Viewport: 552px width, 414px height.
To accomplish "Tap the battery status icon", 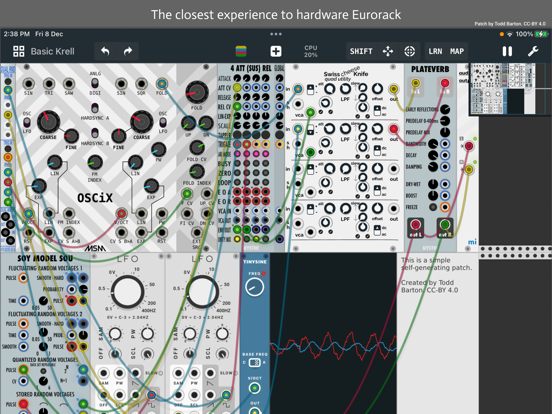I will [x=541, y=34].
